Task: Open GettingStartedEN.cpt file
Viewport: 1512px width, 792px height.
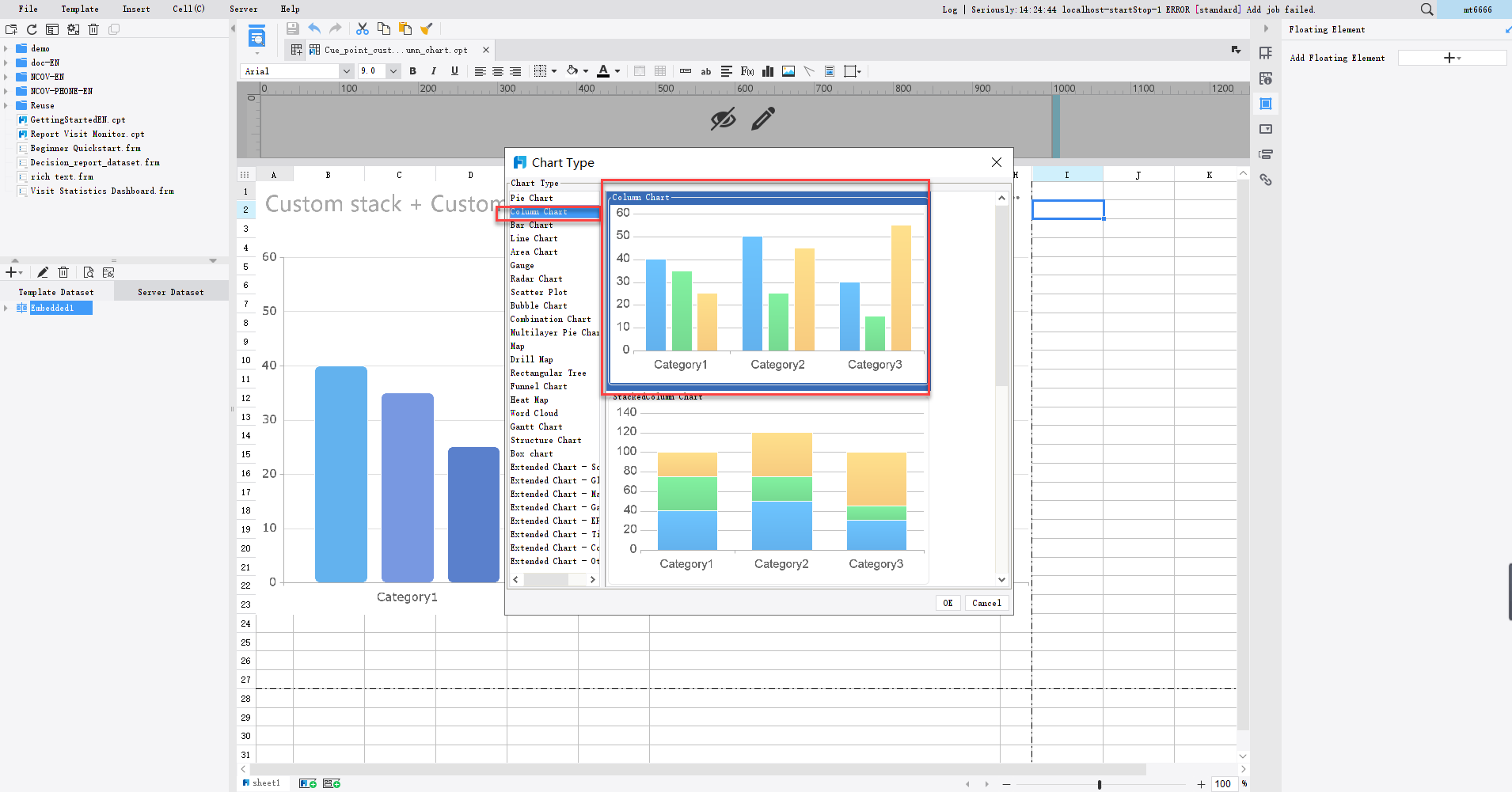Action: click(x=78, y=120)
